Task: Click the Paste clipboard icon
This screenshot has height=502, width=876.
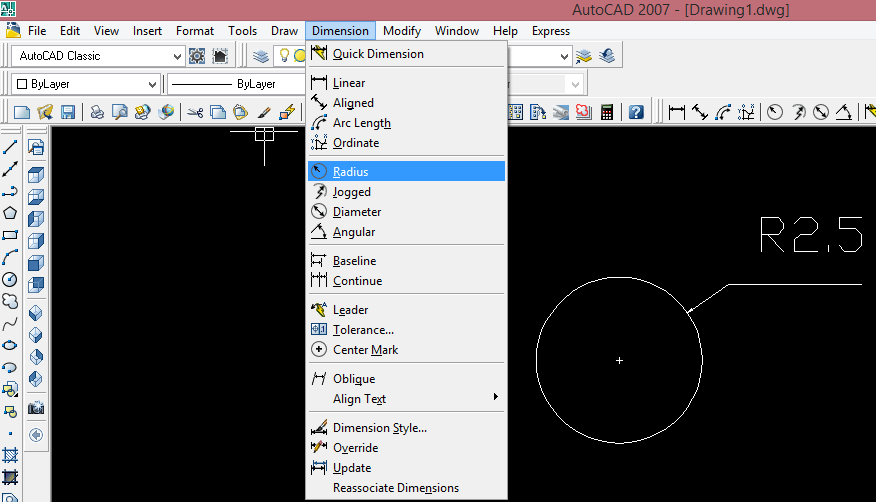Action: tap(241, 112)
